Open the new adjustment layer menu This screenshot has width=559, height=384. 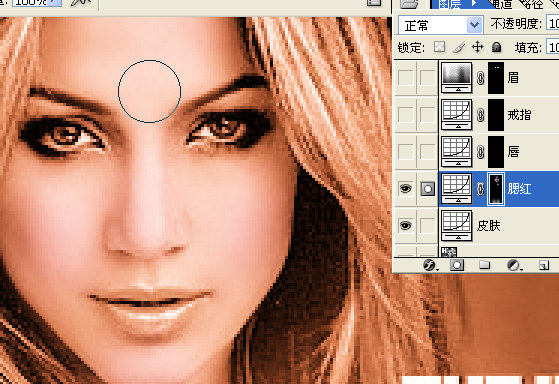click(513, 265)
